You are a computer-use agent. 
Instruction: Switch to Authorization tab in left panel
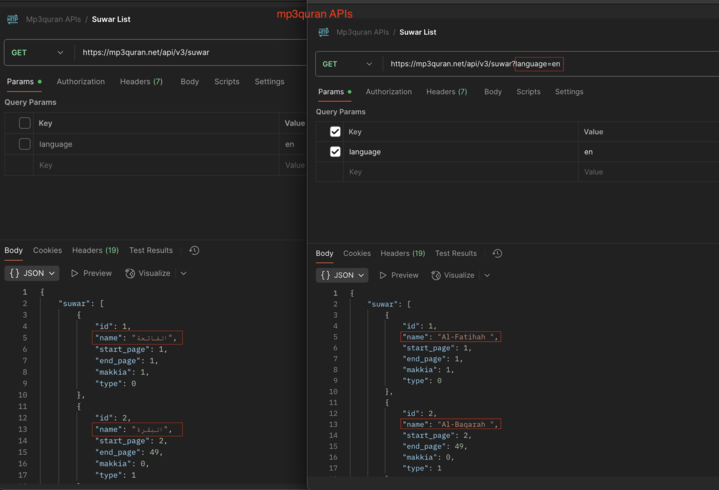pos(80,82)
